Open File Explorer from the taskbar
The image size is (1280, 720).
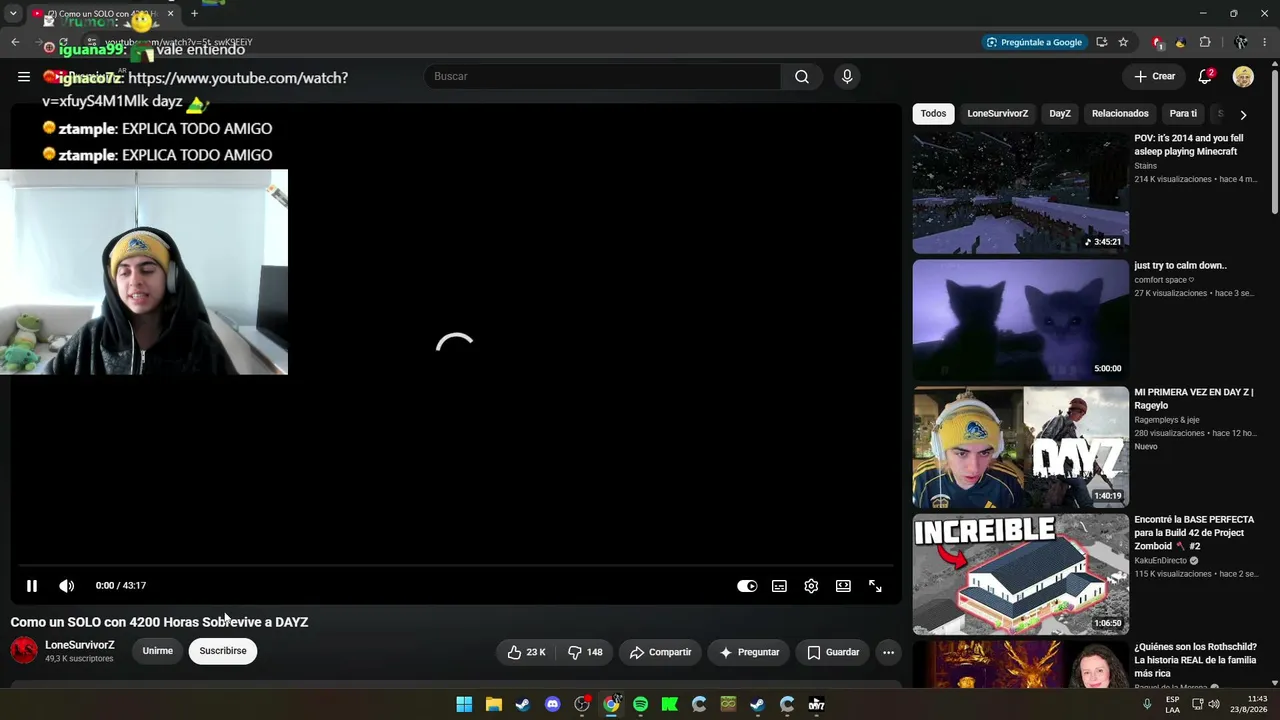pos(494,705)
